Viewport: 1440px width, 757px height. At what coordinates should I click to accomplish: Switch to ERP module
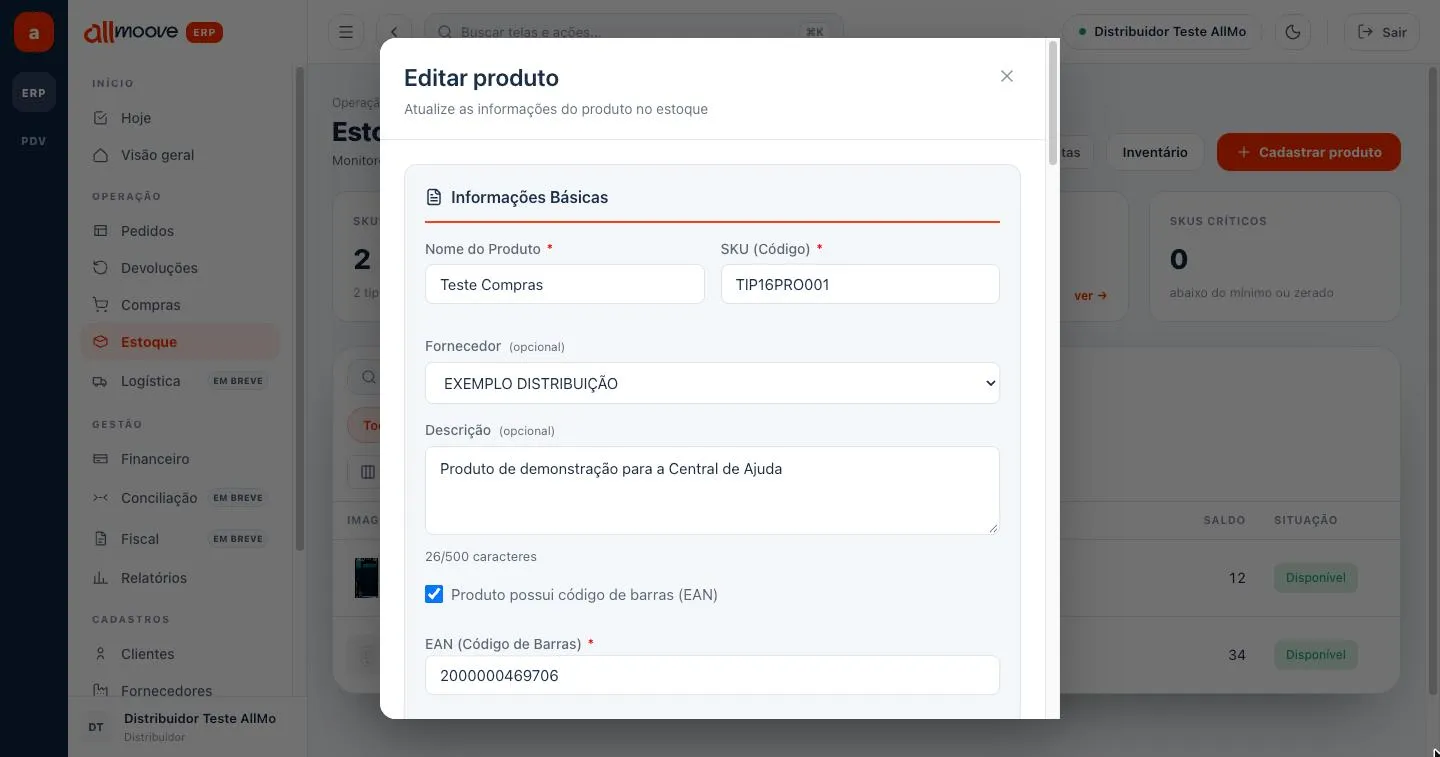pyautogui.click(x=34, y=93)
